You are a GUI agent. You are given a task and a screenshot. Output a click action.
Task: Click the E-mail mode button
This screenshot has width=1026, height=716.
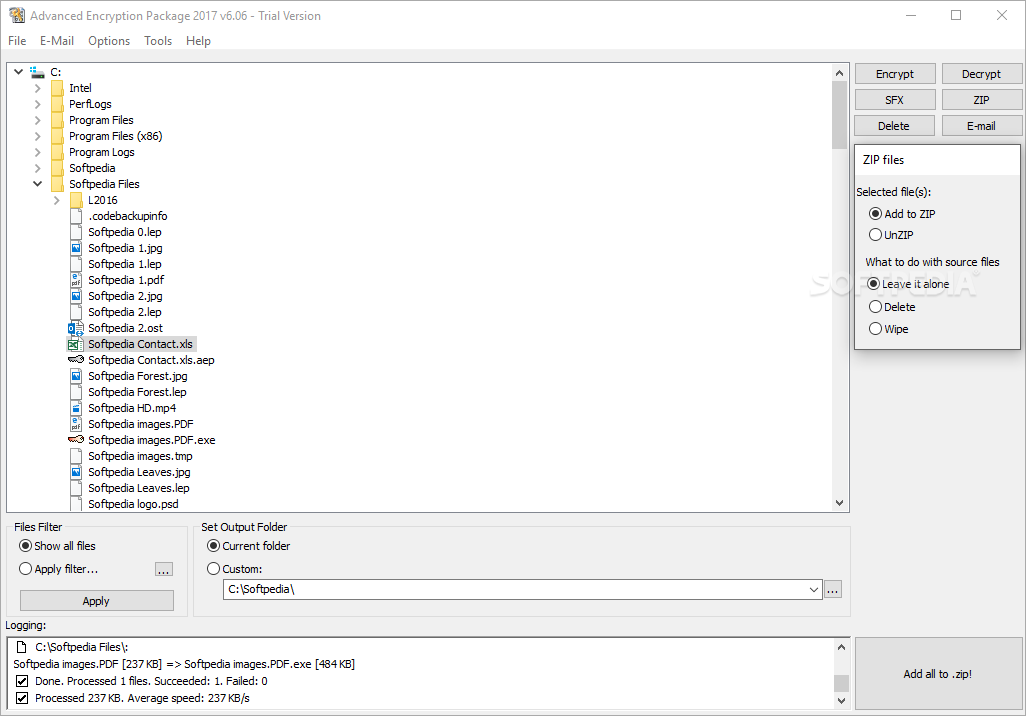click(x=982, y=126)
